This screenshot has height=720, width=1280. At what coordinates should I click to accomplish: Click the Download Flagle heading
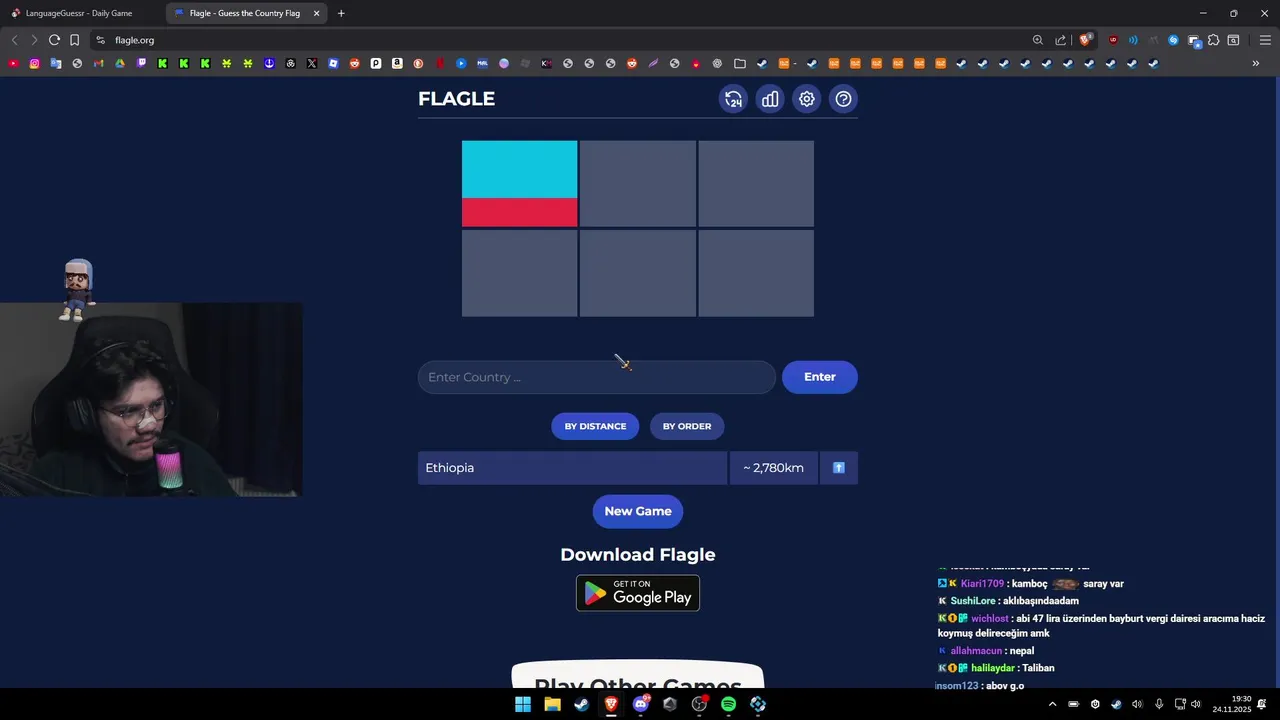coord(638,554)
